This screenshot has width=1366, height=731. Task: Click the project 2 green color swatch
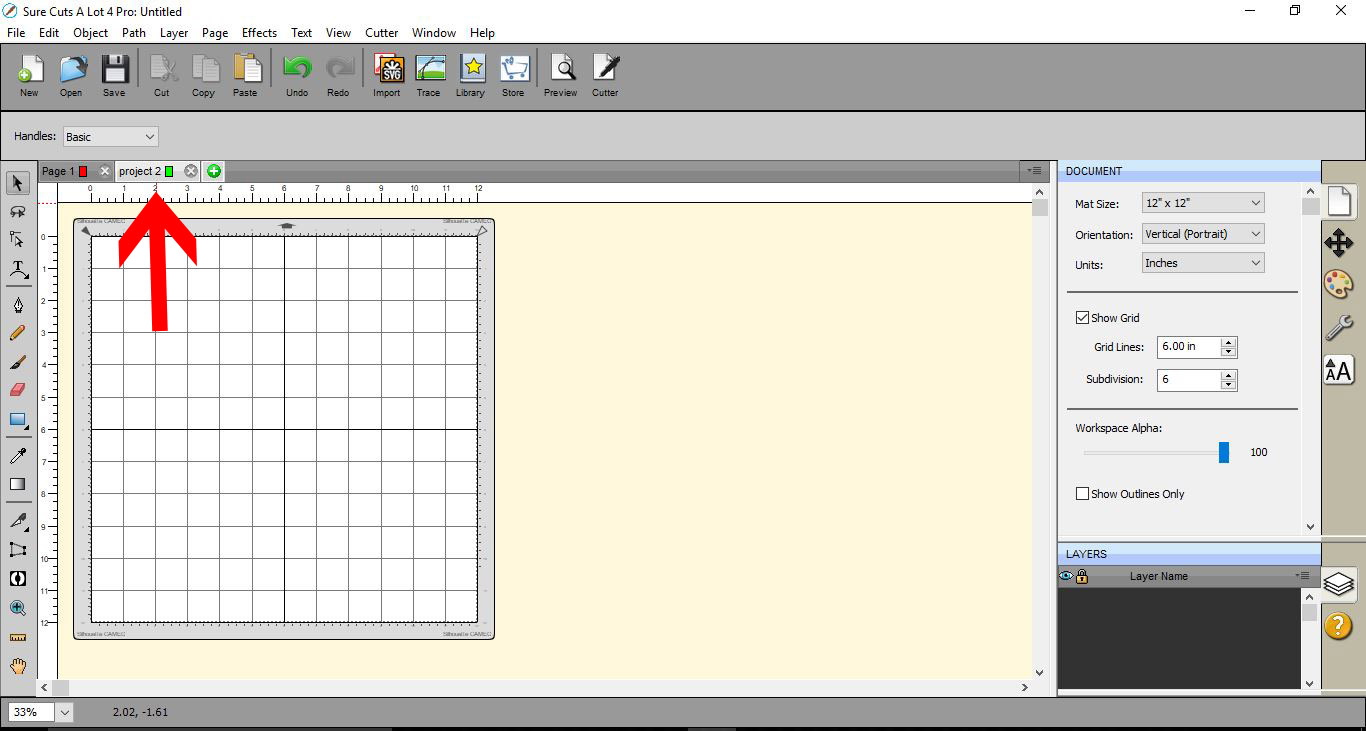pyautogui.click(x=170, y=171)
